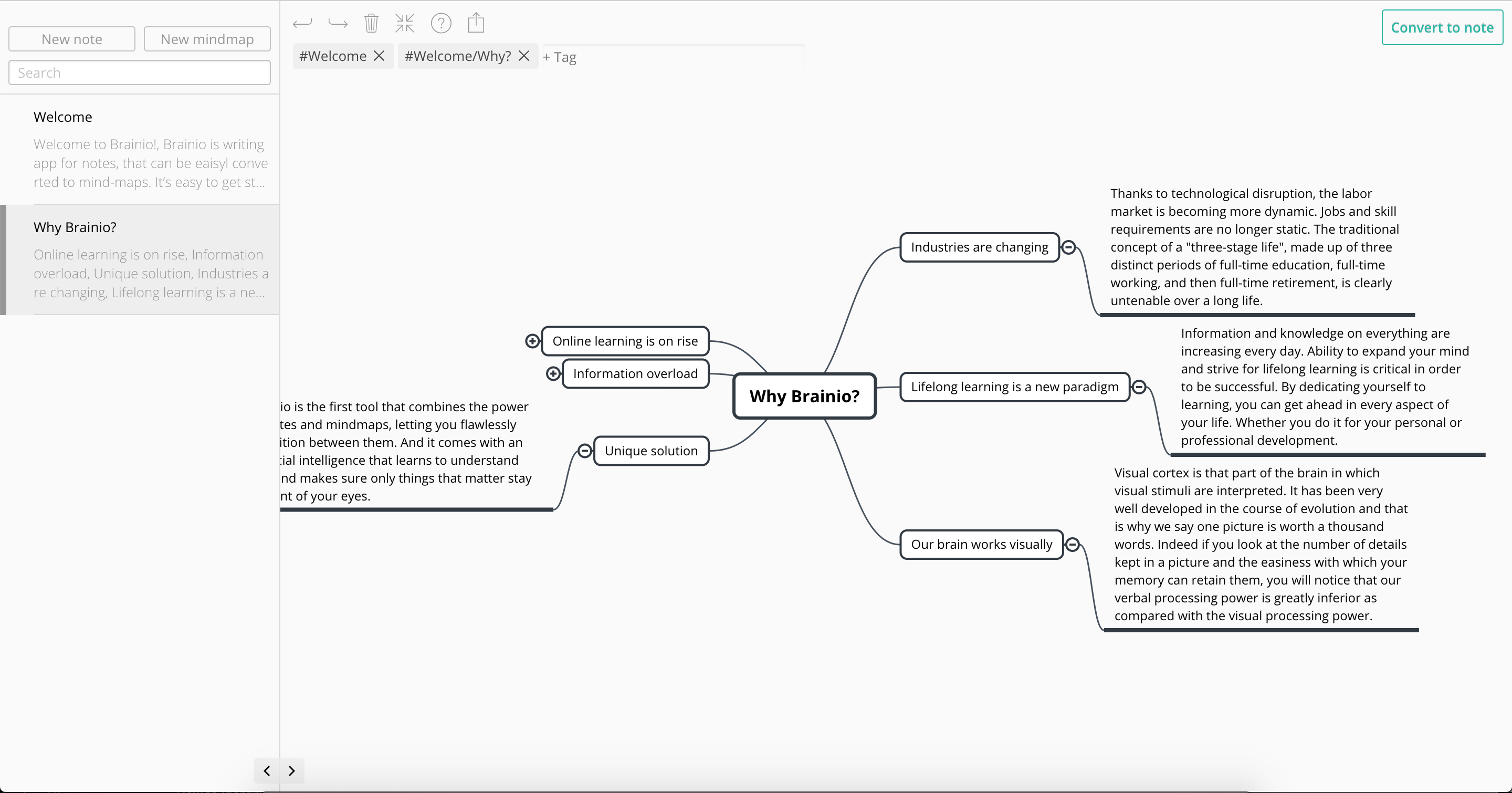Click the collapse/fit arrows icon
The image size is (1512, 793).
pos(404,24)
